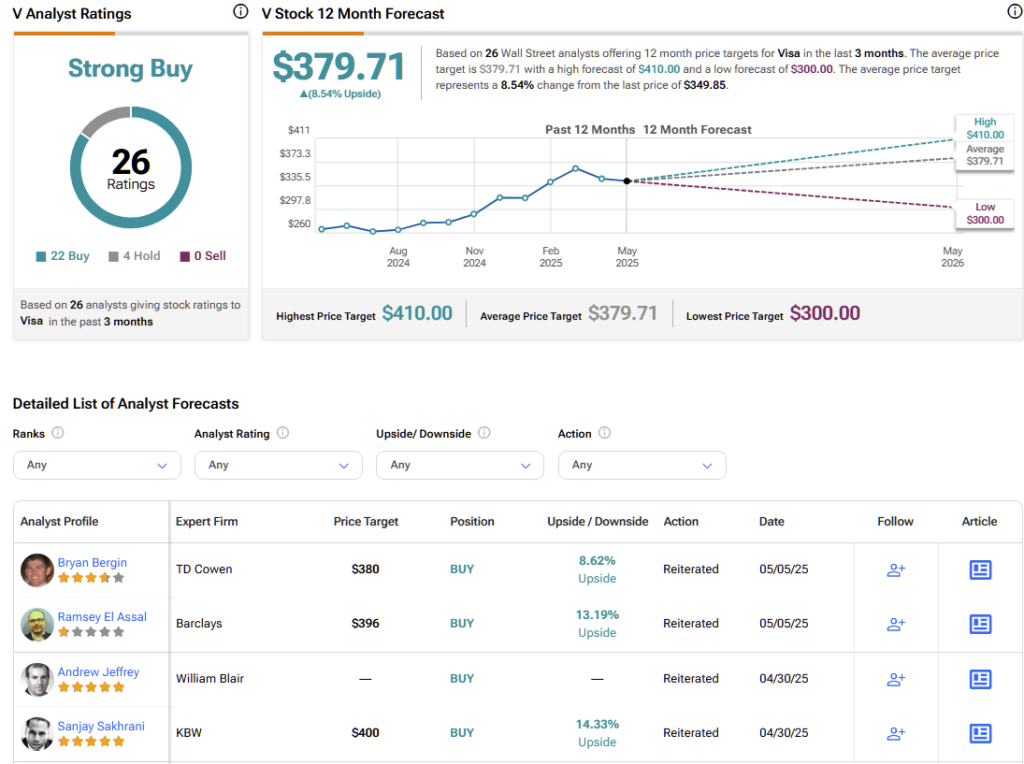Click 8.62% Upside in Bryan Bergin row
1024x764 pixels.
coord(597,569)
